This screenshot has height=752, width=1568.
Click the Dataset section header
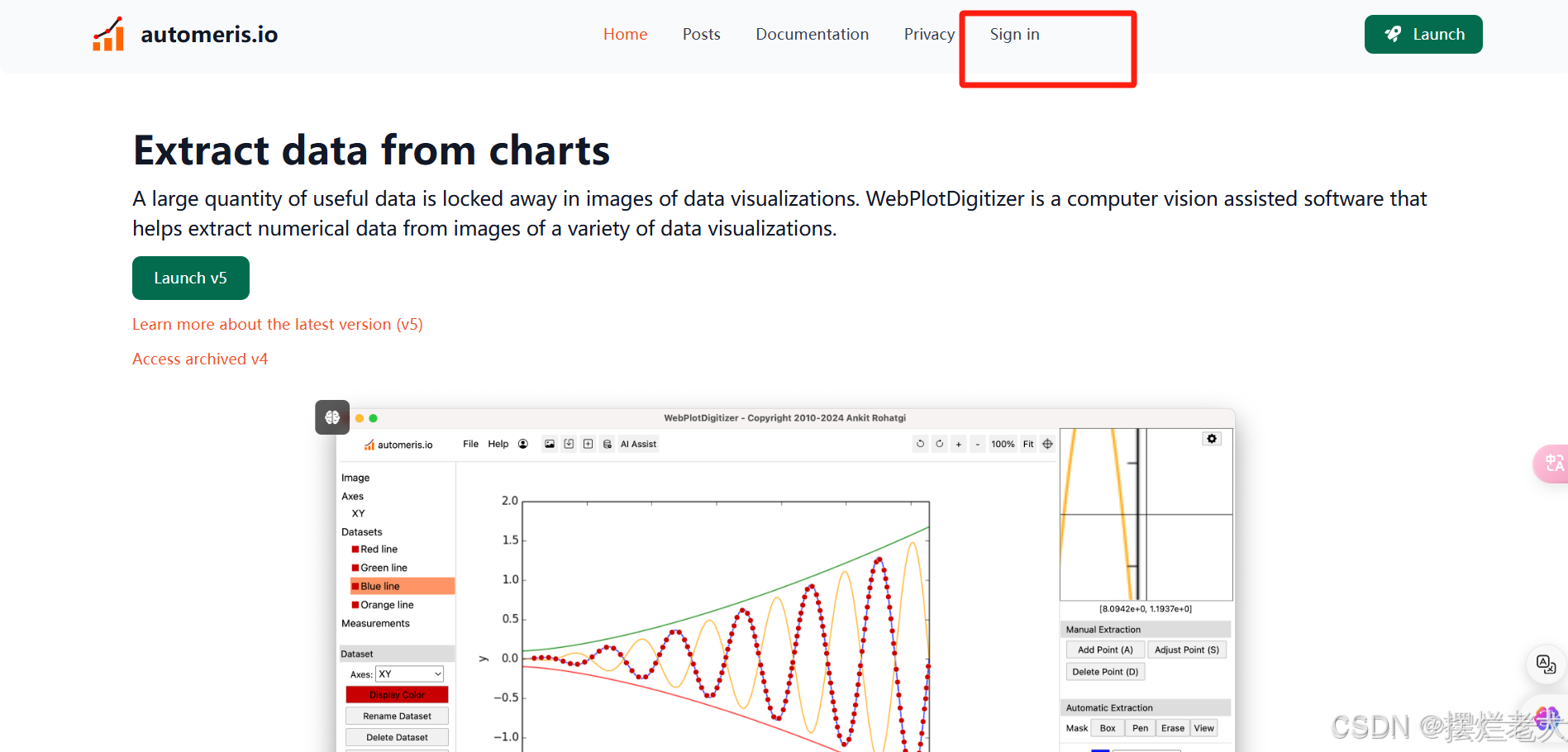pyautogui.click(x=397, y=654)
